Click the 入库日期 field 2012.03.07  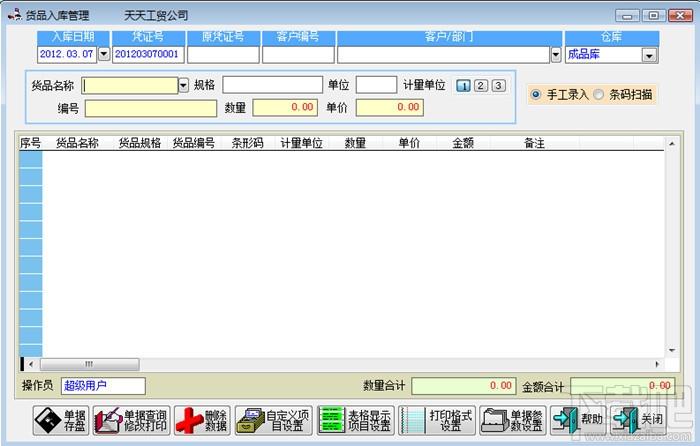(x=67, y=54)
